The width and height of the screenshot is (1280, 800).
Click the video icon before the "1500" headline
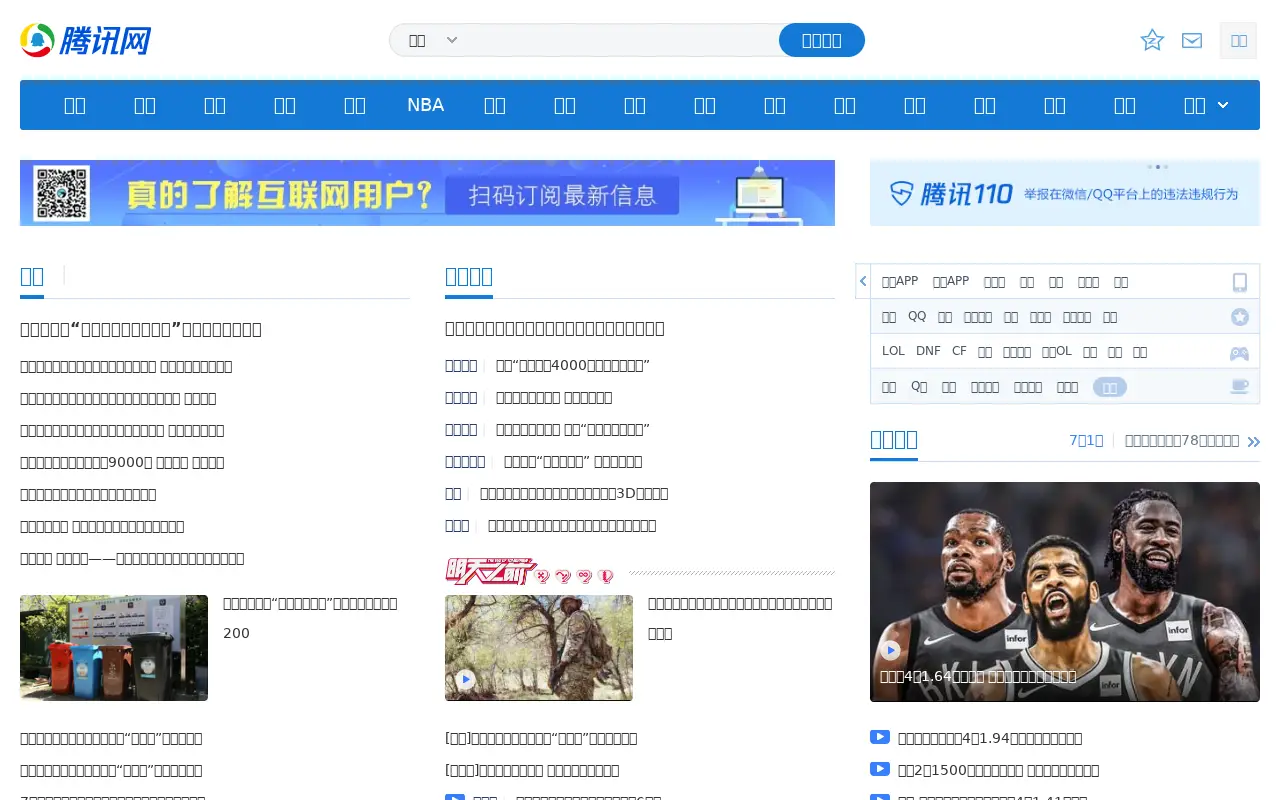(880, 769)
